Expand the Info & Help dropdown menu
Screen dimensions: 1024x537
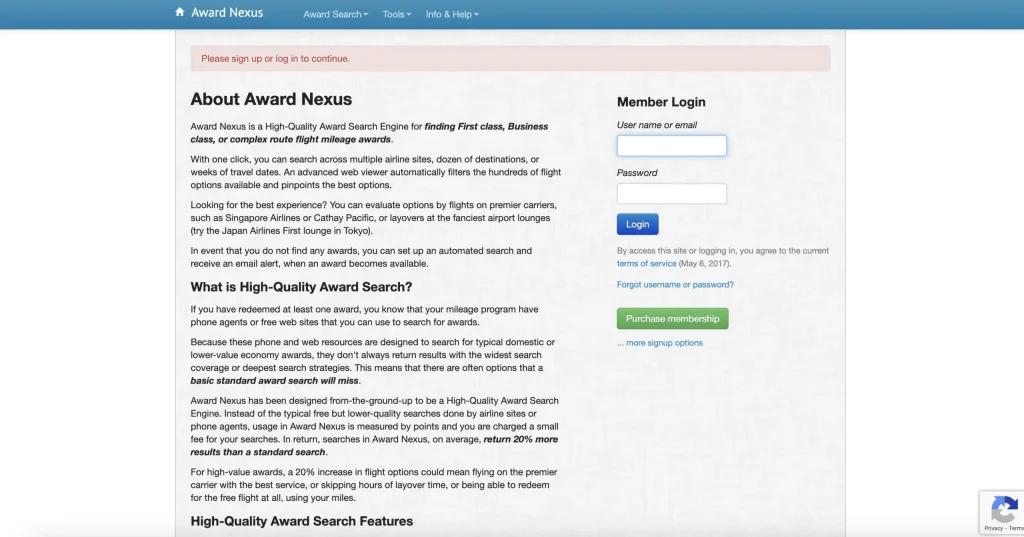pyautogui.click(x=452, y=14)
